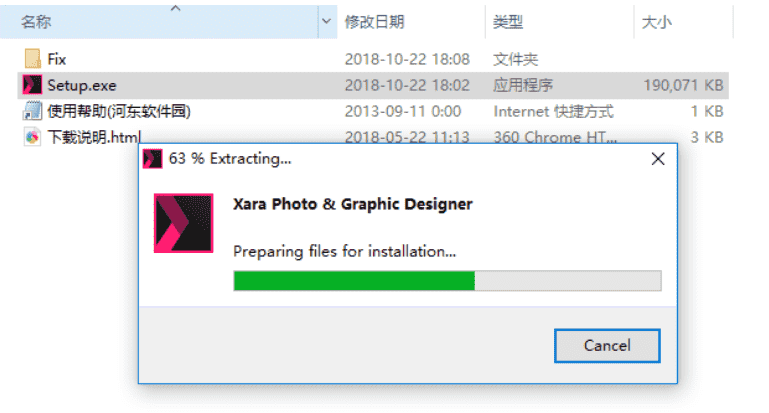Image resolution: width=769 pixels, height=413 pixels.
Task: Select the Setup.exe file name
Action: point(82,85)
